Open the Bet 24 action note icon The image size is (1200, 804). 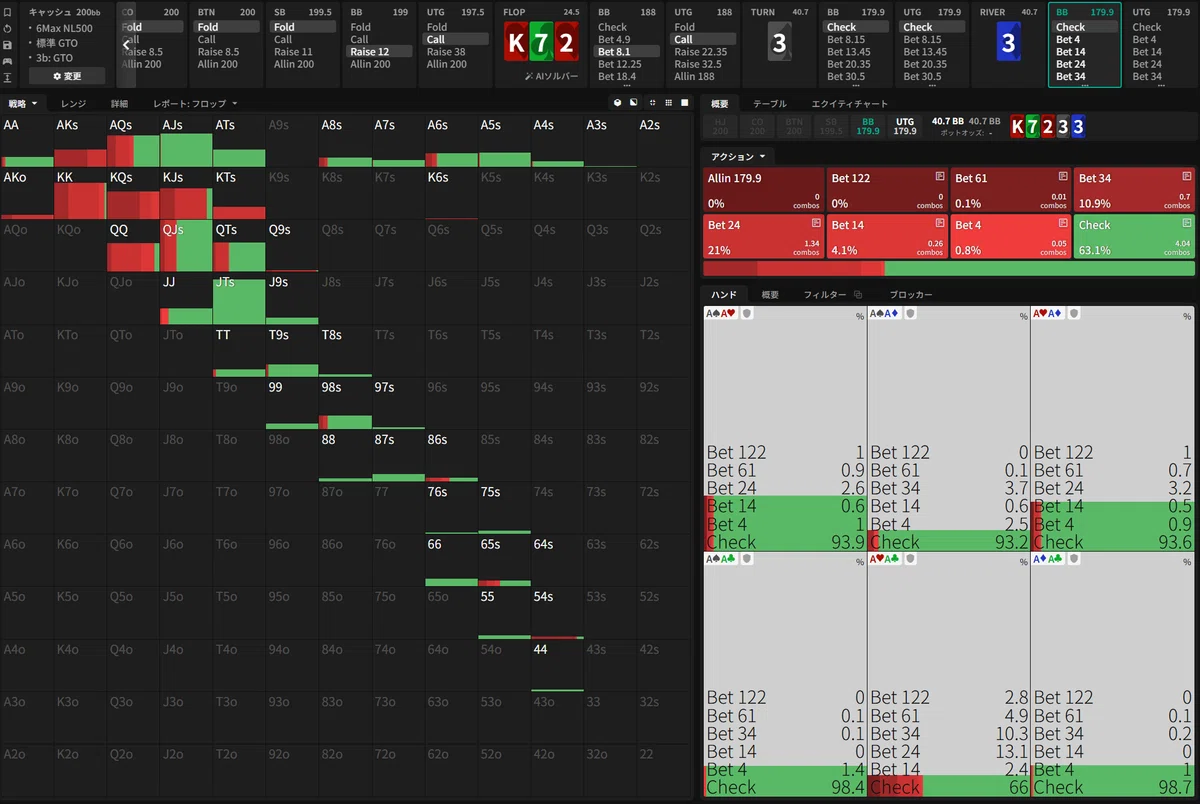click(816, 223)
